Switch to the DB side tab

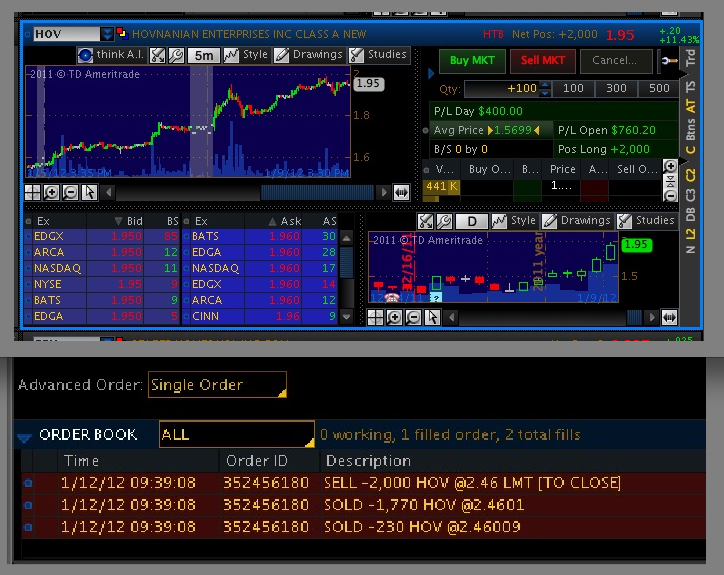coord(690,214)
